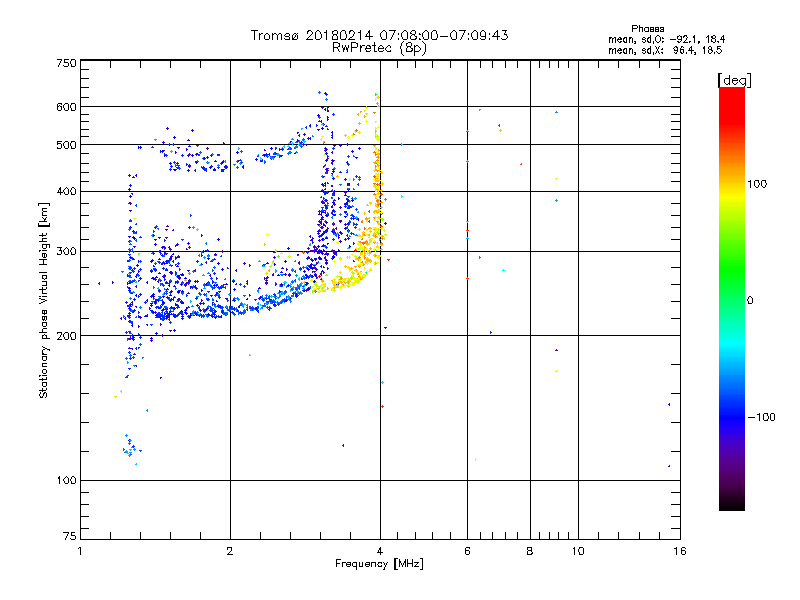Click the x-axis tick label '6'

coord(467,551)
